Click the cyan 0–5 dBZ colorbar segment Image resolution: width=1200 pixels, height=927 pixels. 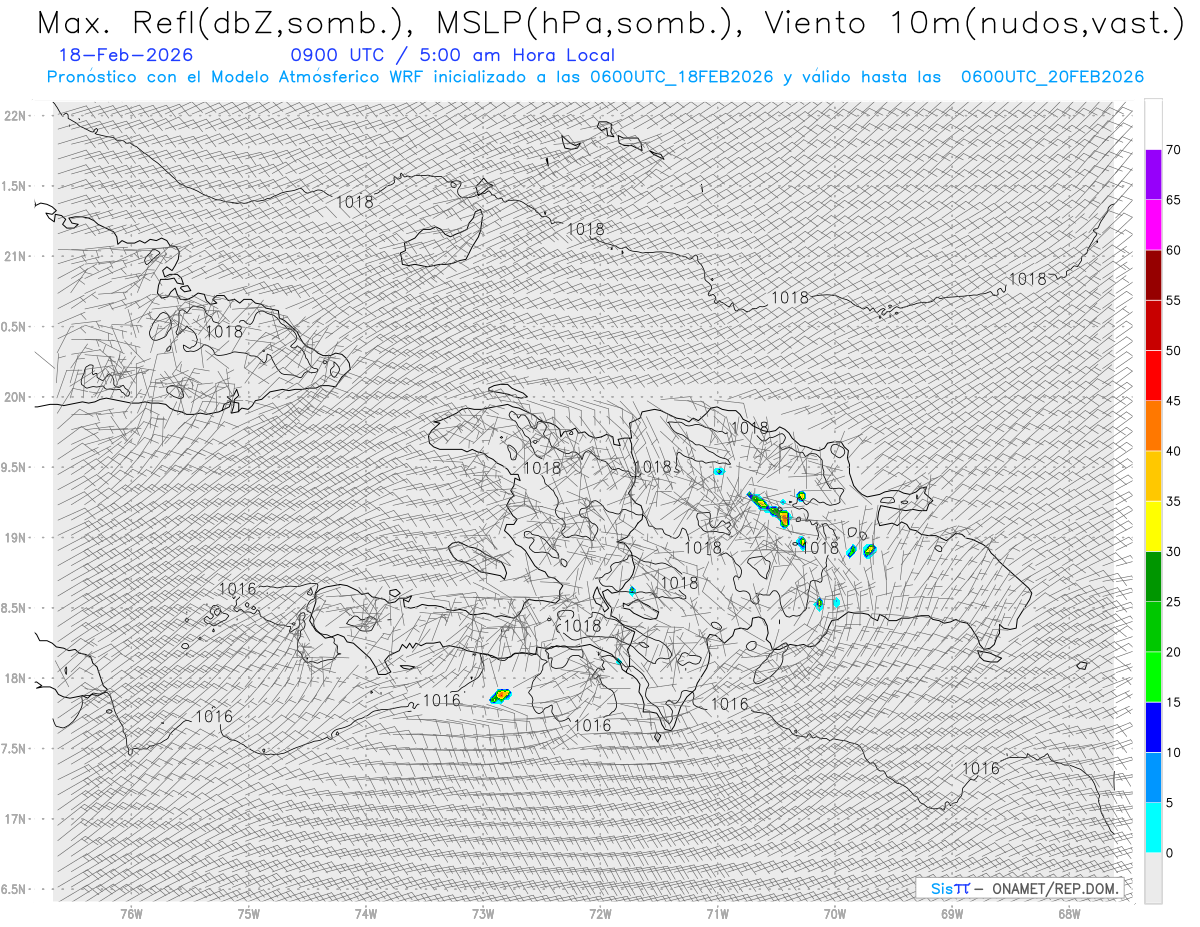(1153, 828)
